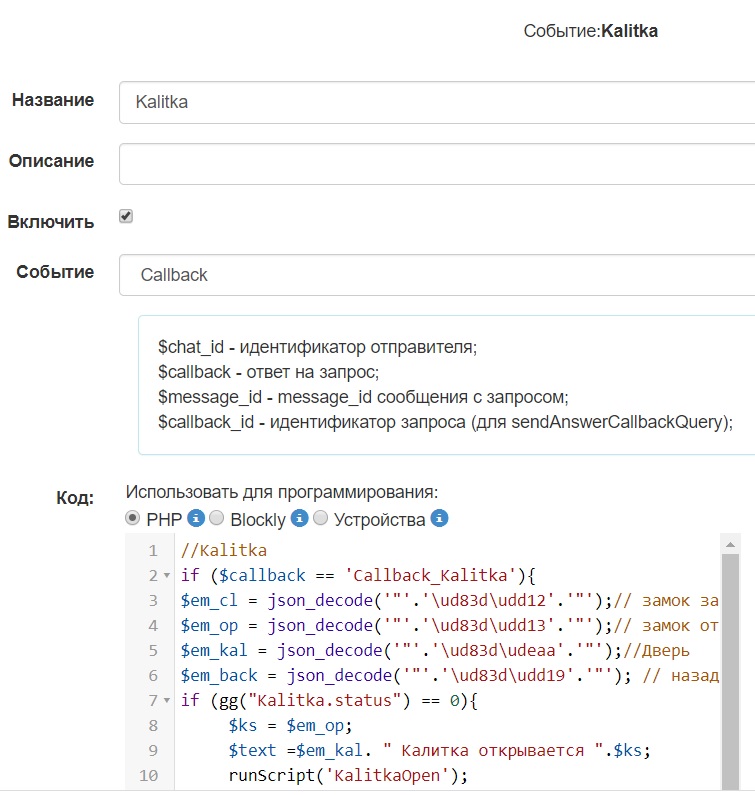Viewport: 755px width, 795px height.
Task: Select the Устройства radio button
Action: click(x=320, y=519)
